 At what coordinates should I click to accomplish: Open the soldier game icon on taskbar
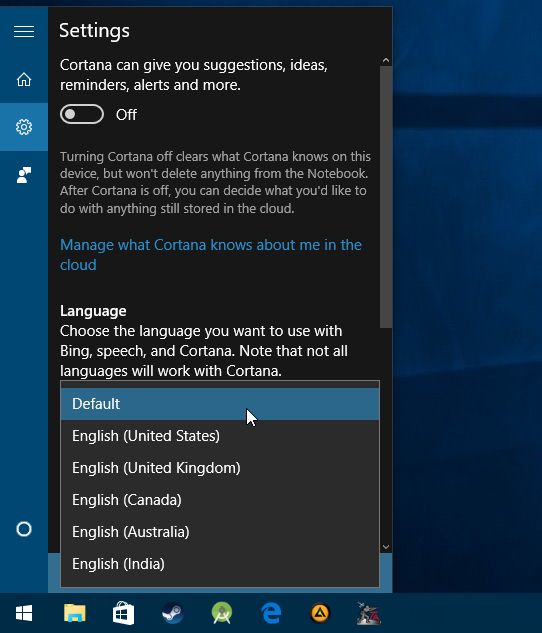pyautogui.click(x=369, y=613)
